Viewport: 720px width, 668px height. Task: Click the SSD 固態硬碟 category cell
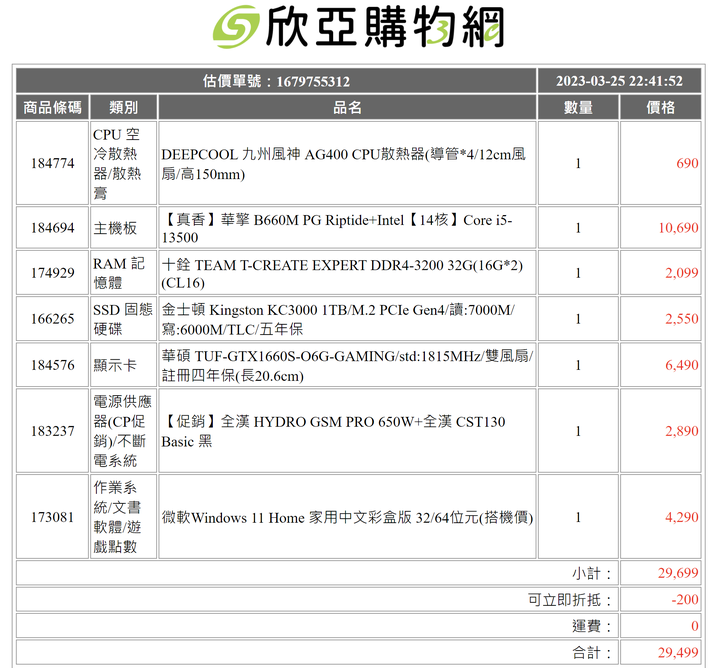pyautogui.click(x=122, y=319)
